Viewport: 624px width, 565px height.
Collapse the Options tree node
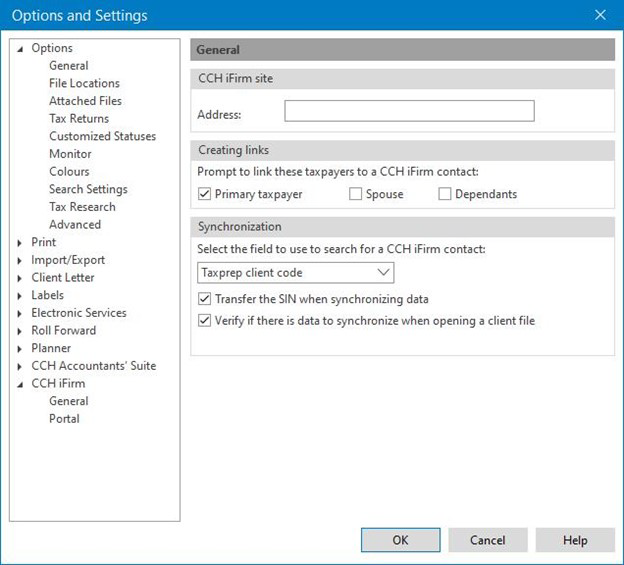(20, 49)
